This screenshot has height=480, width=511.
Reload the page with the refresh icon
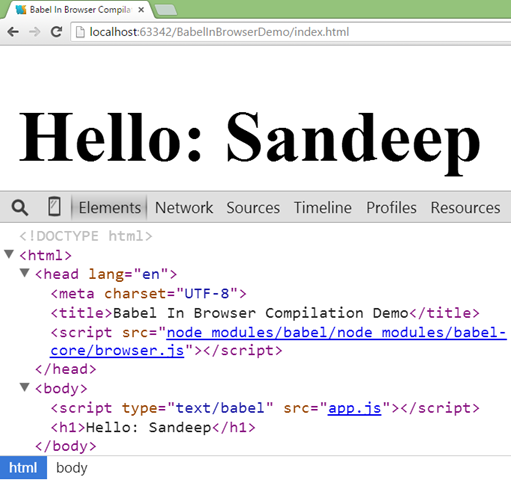[56, 32]
